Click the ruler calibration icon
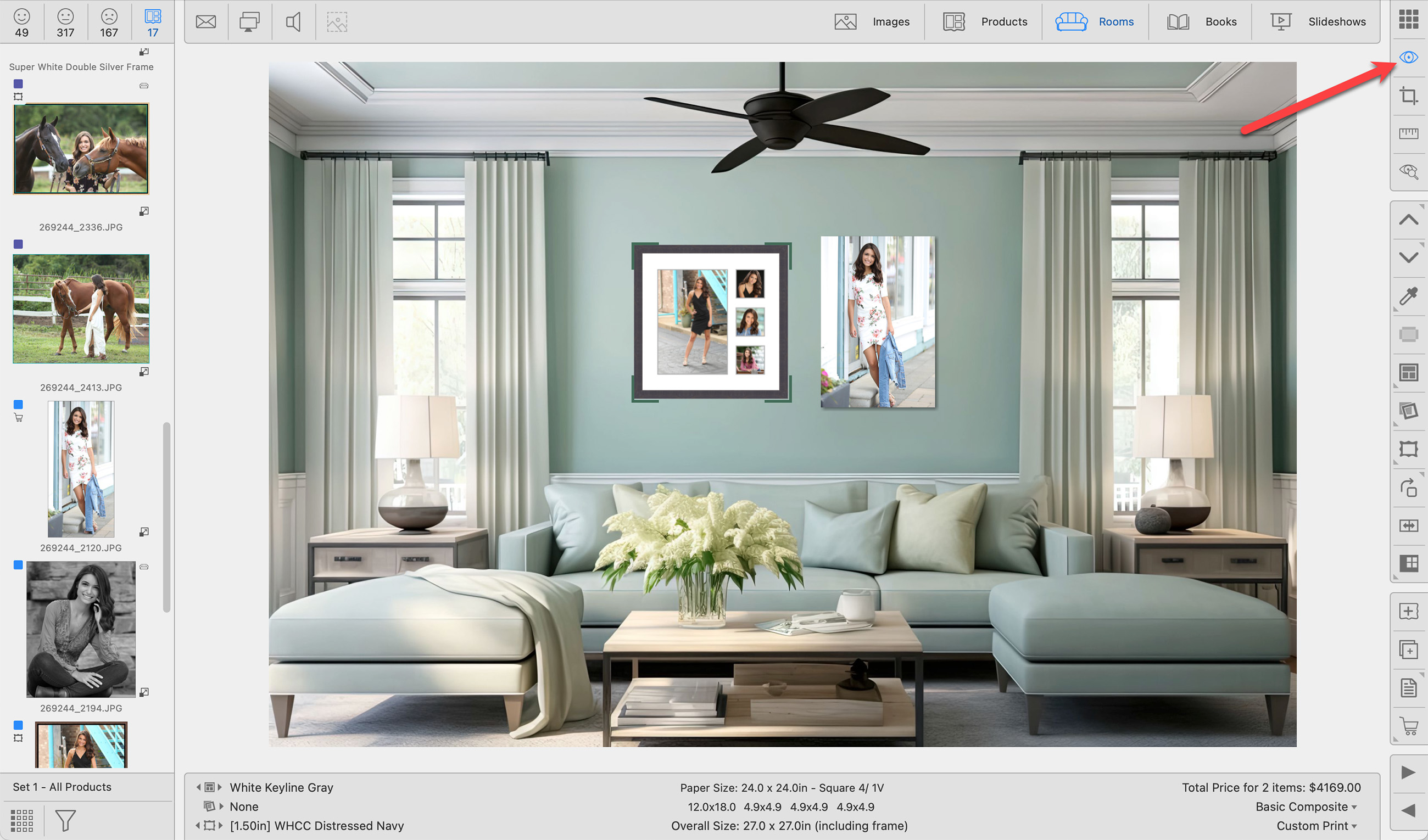The width and height of the screenshot is (1428, 840). click(x=1408, y=133)
